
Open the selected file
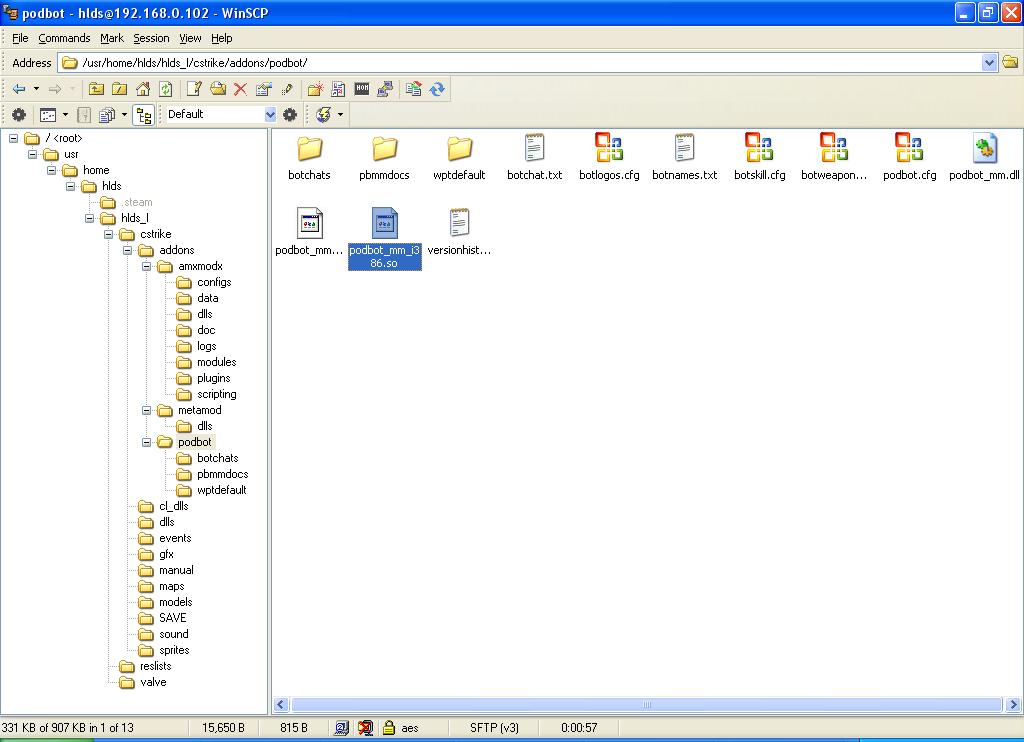(217, 89)
